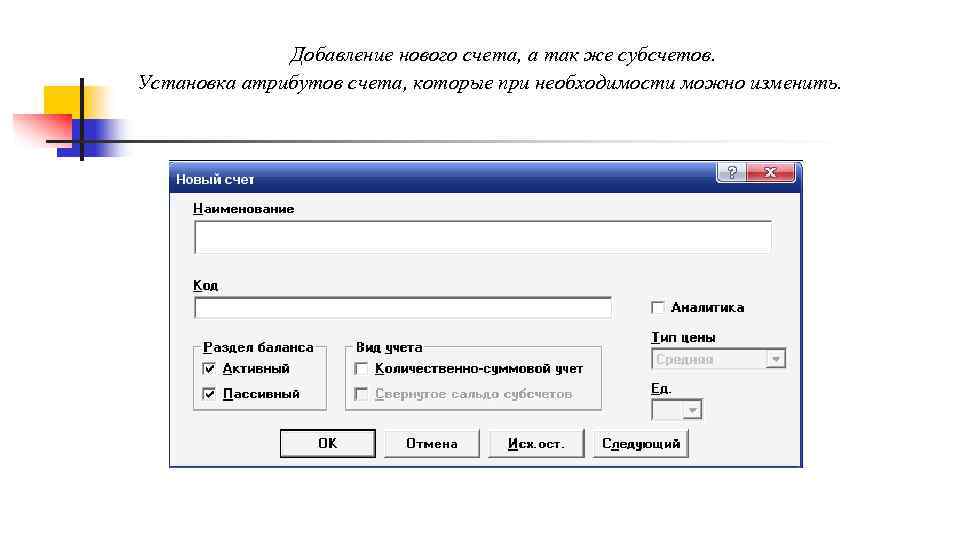960x540 pixels.
Task: Click the Раздел баланса group label
Action: [x=258, y=347]
